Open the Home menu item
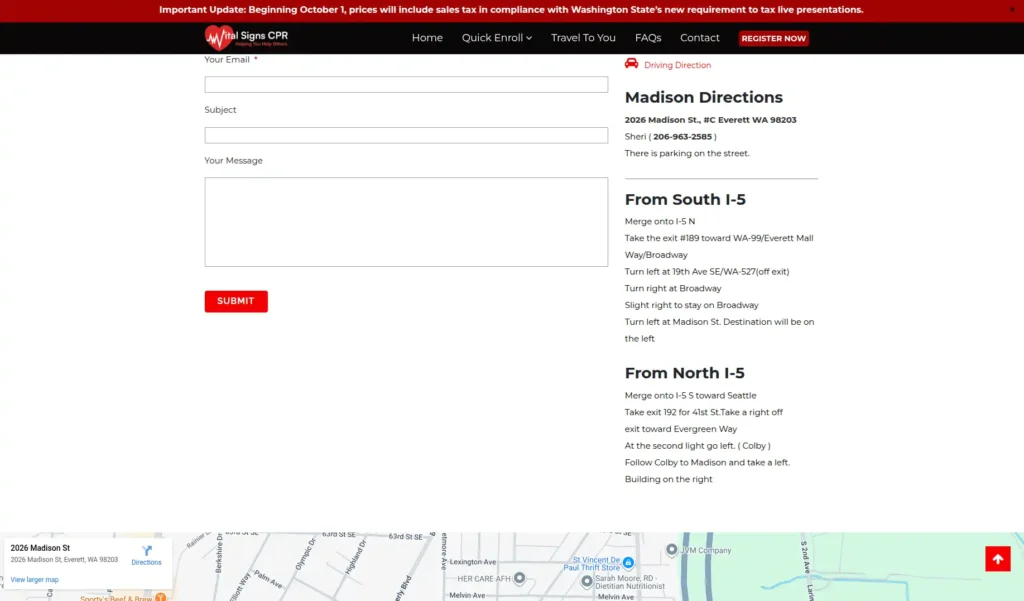The image size is (1024, 601). coord(427,38)
